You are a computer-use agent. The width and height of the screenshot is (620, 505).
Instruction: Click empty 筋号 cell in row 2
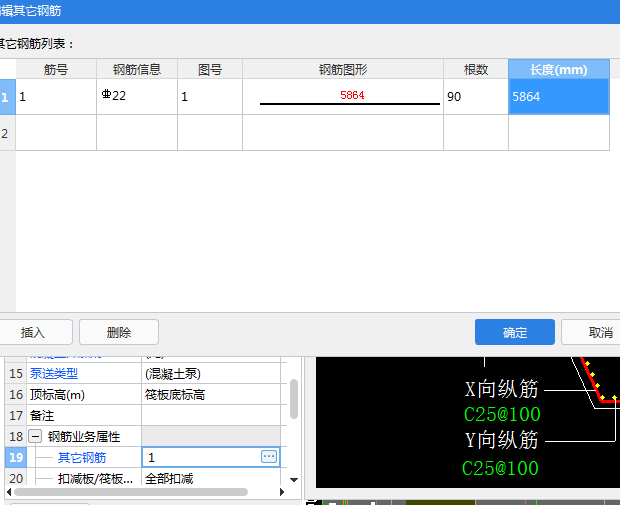[56, 133]
